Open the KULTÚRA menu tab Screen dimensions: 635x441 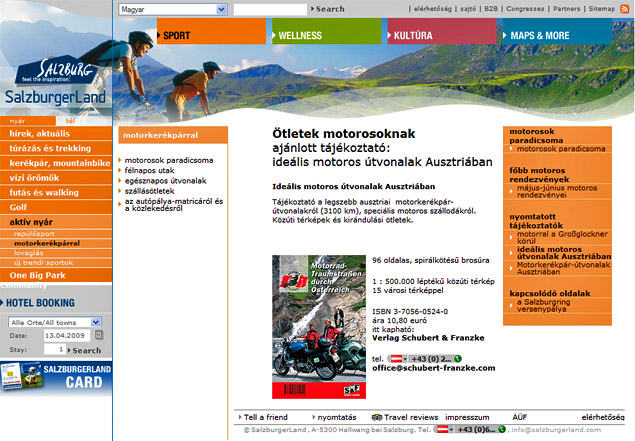(x=442, y=31)
